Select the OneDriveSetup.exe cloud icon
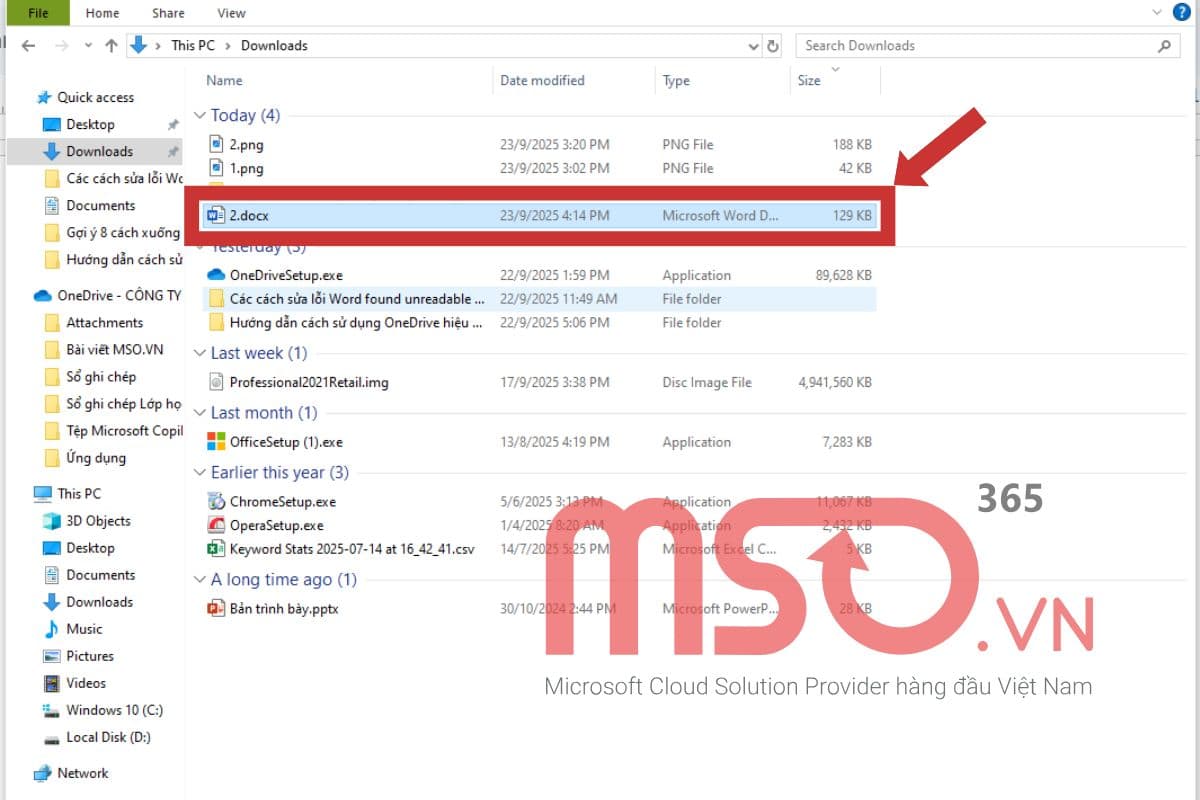Screen dimensions: 1200x800 216,275
